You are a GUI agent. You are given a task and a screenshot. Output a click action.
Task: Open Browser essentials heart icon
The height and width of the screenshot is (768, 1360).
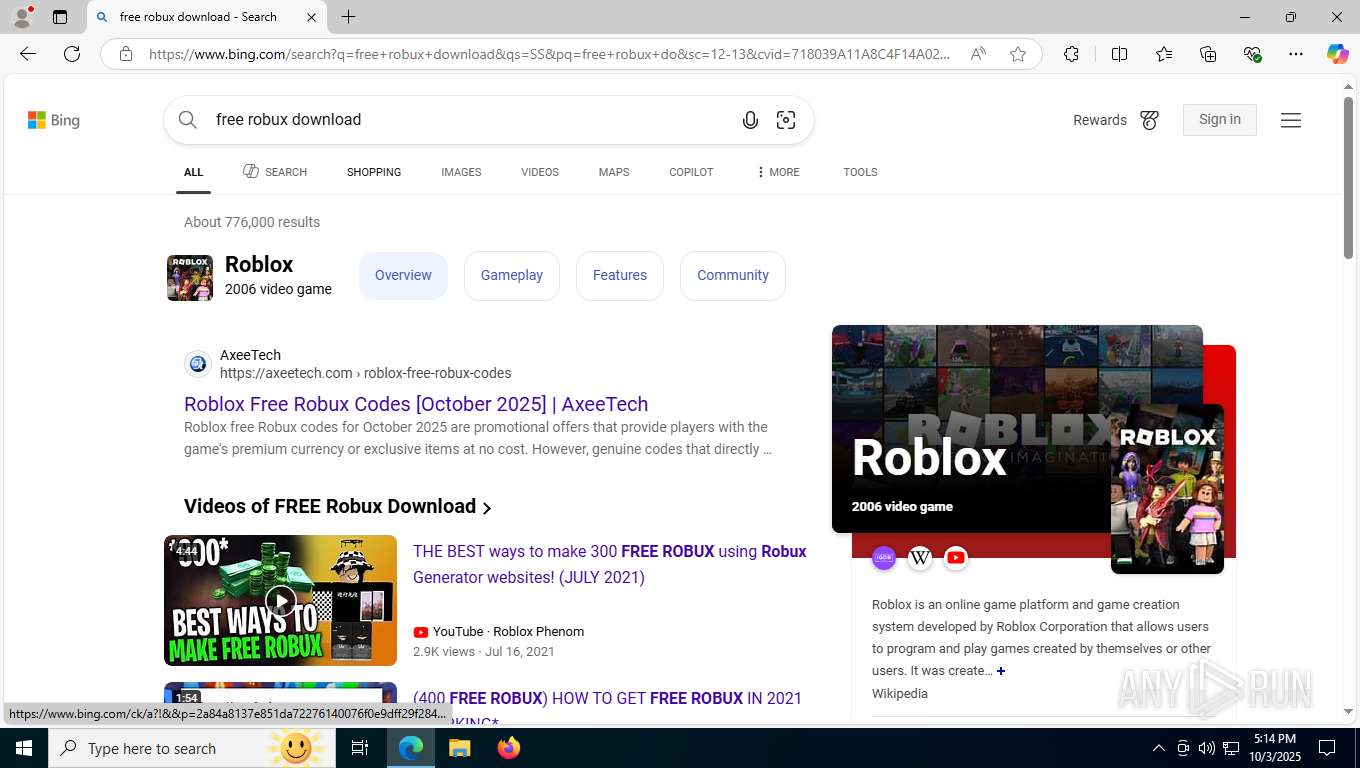tap(1252, 54)
